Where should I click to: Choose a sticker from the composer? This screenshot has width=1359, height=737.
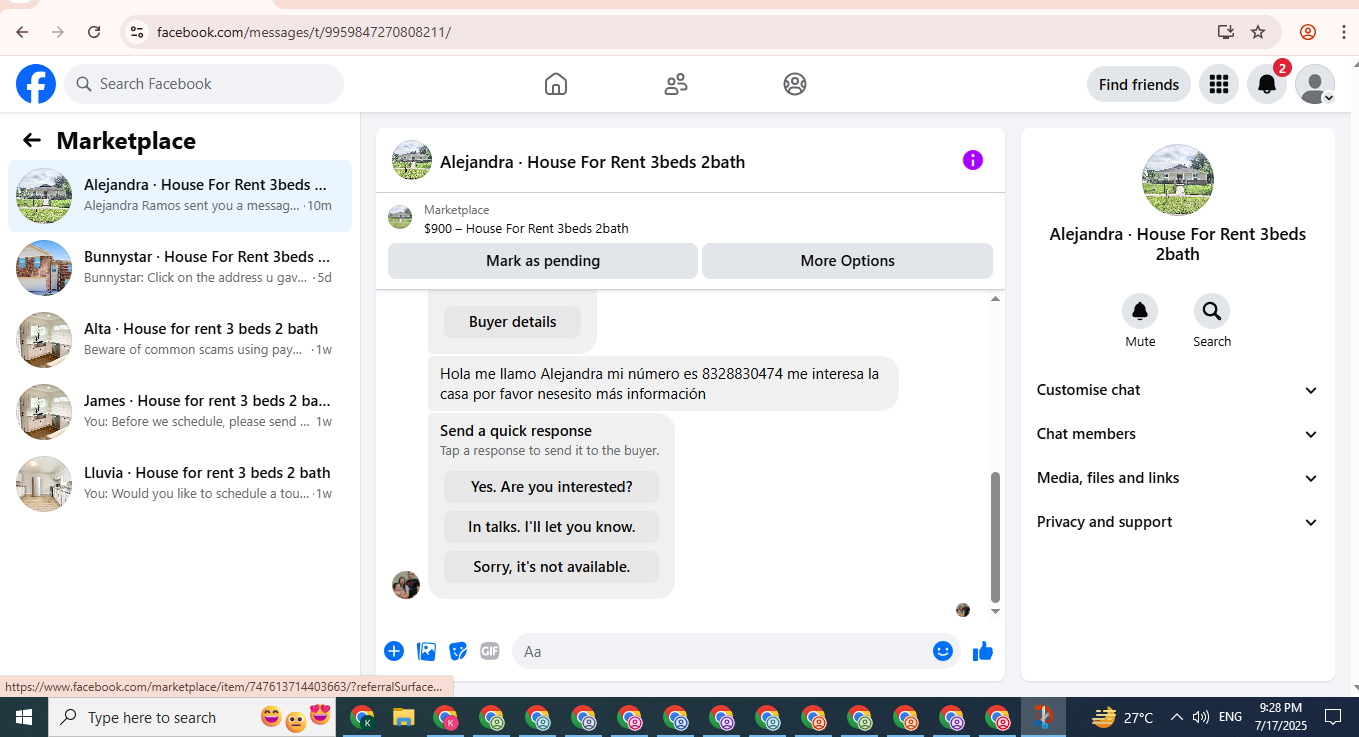pos(458,651)
